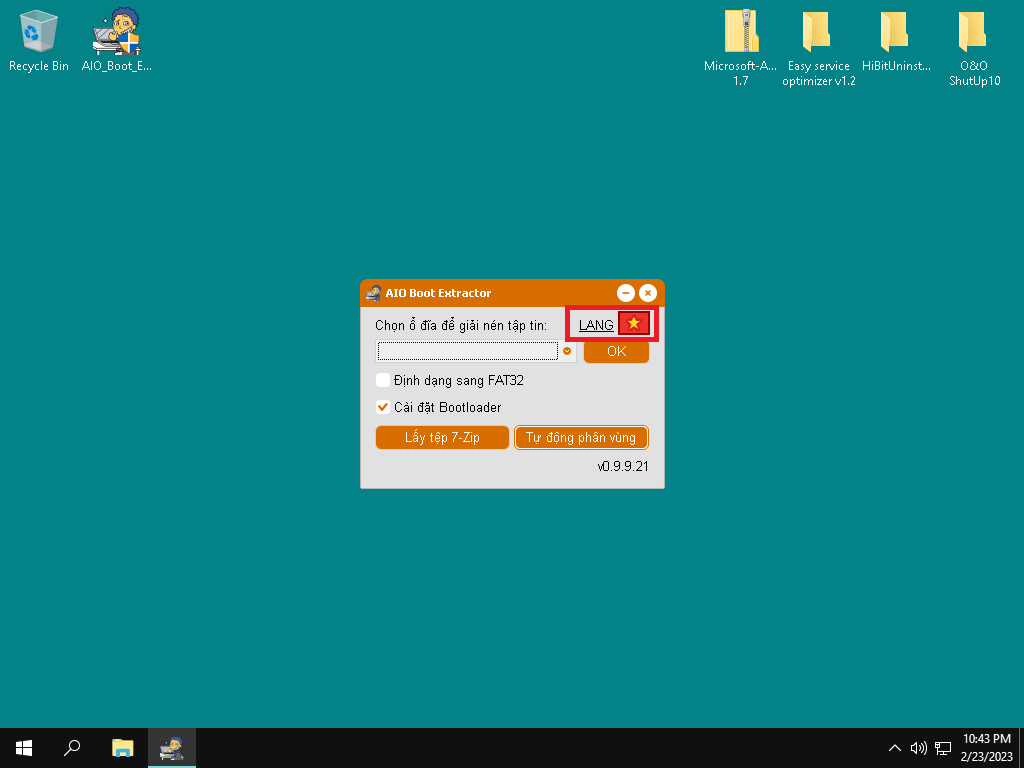
Task: Select the O&O ShutUp10 desktop folder
Action: [x=974, y=40]
